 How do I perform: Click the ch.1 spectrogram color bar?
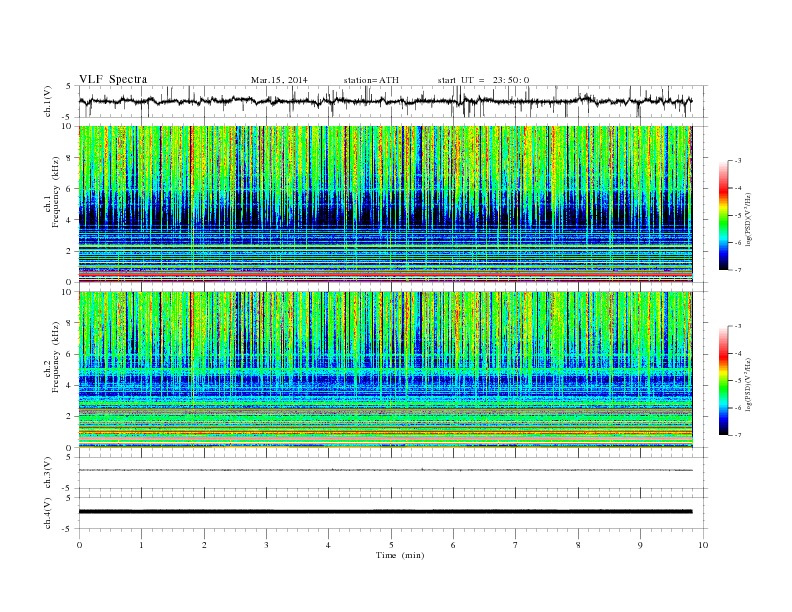724,215
